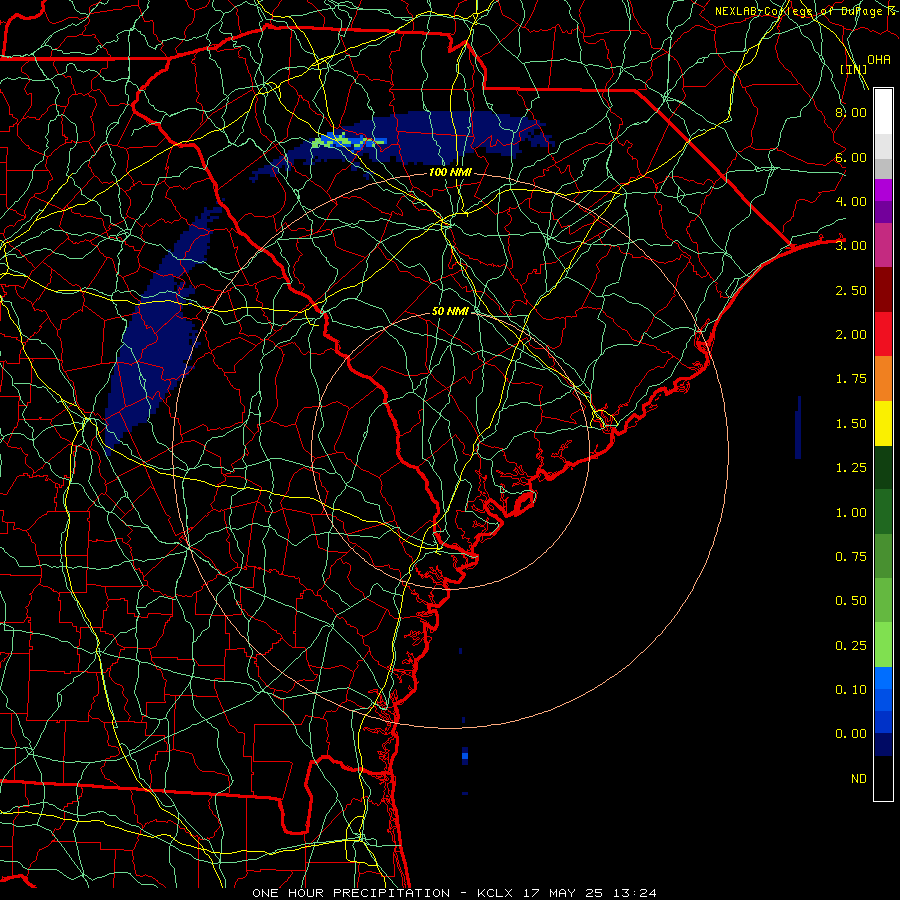Viewport: 900px width, 900px height.
Task: Click the "0.50" legend value
Action: coord(851,601)
